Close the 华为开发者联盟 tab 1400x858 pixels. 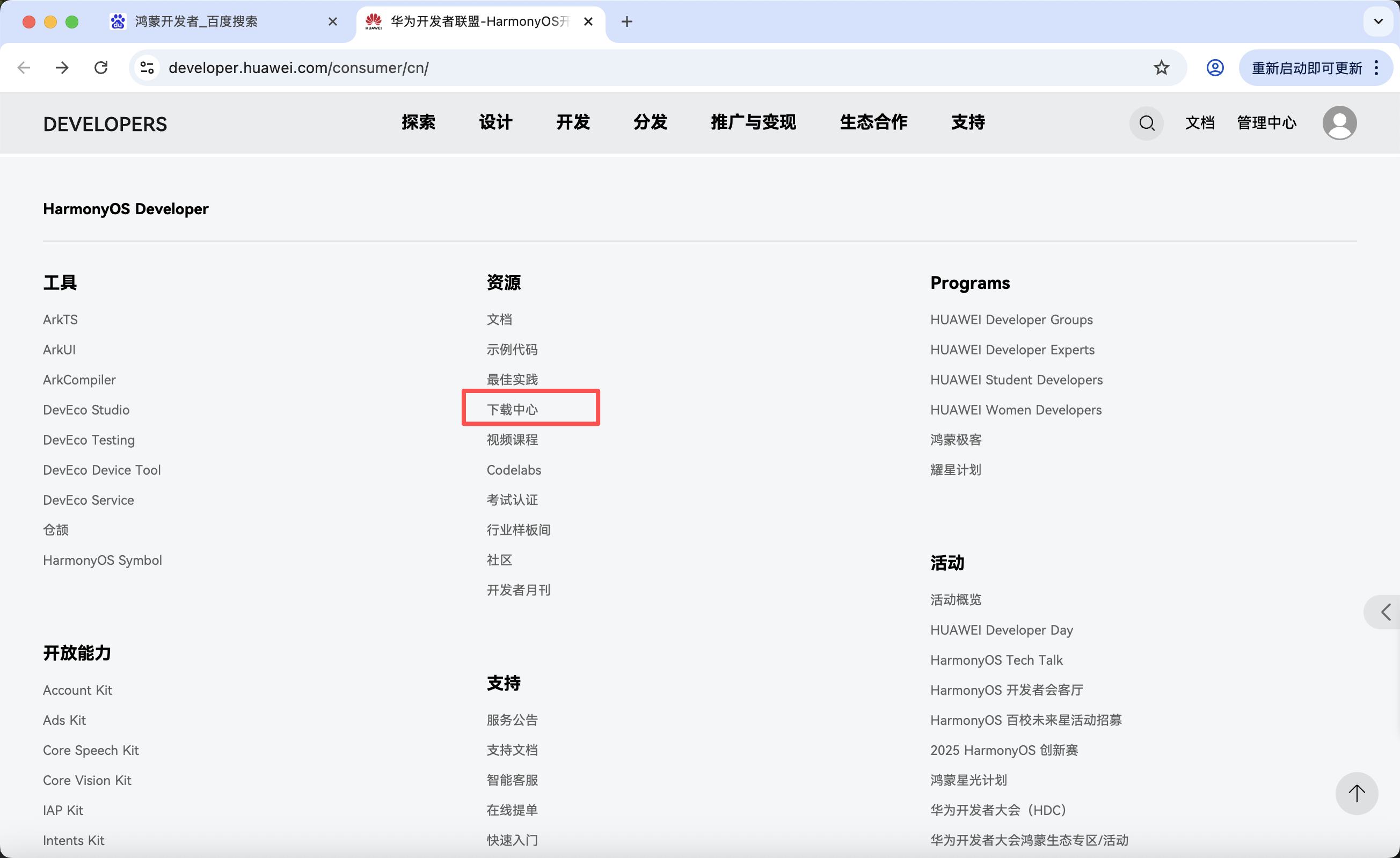click(x=589, y=21)
